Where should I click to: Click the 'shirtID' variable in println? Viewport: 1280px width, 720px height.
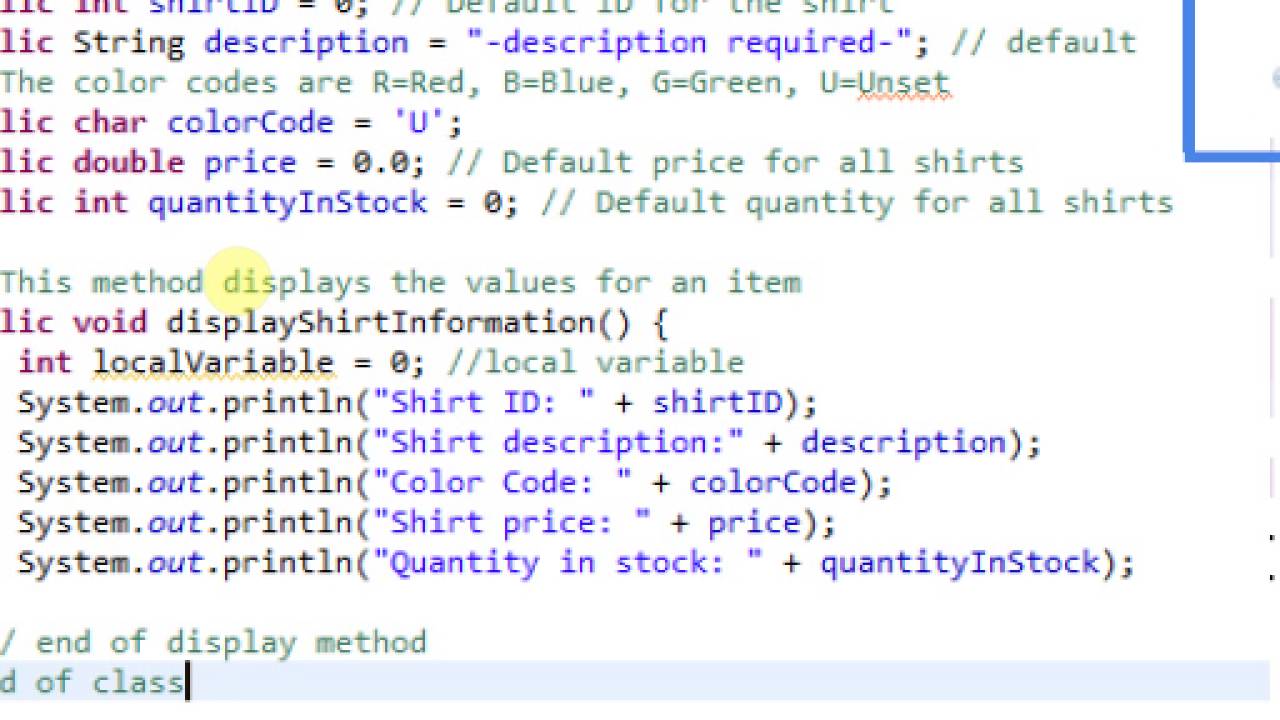[718, 403]
